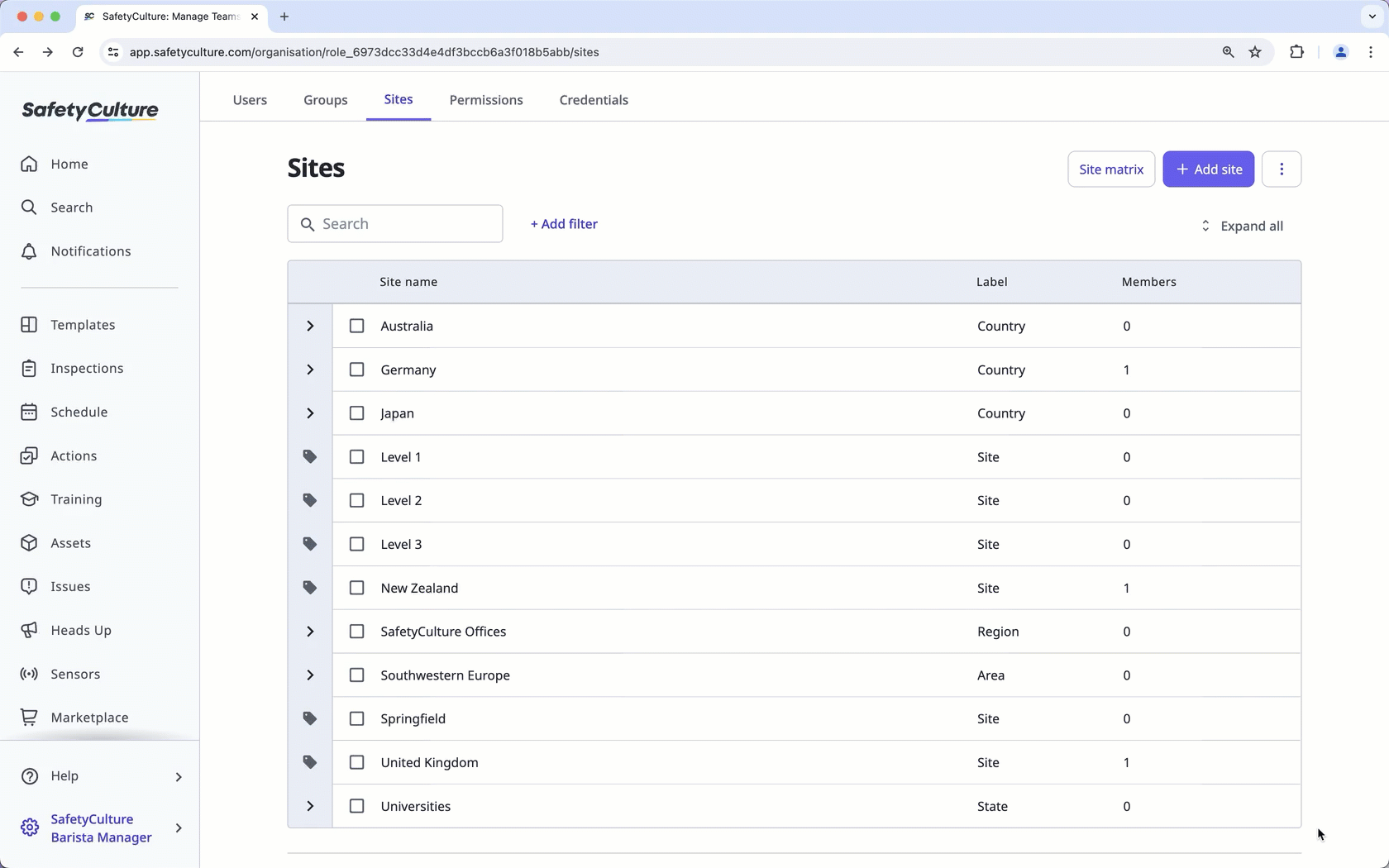
Task: Tick the Germany checkbox
Action: [356, 370]
